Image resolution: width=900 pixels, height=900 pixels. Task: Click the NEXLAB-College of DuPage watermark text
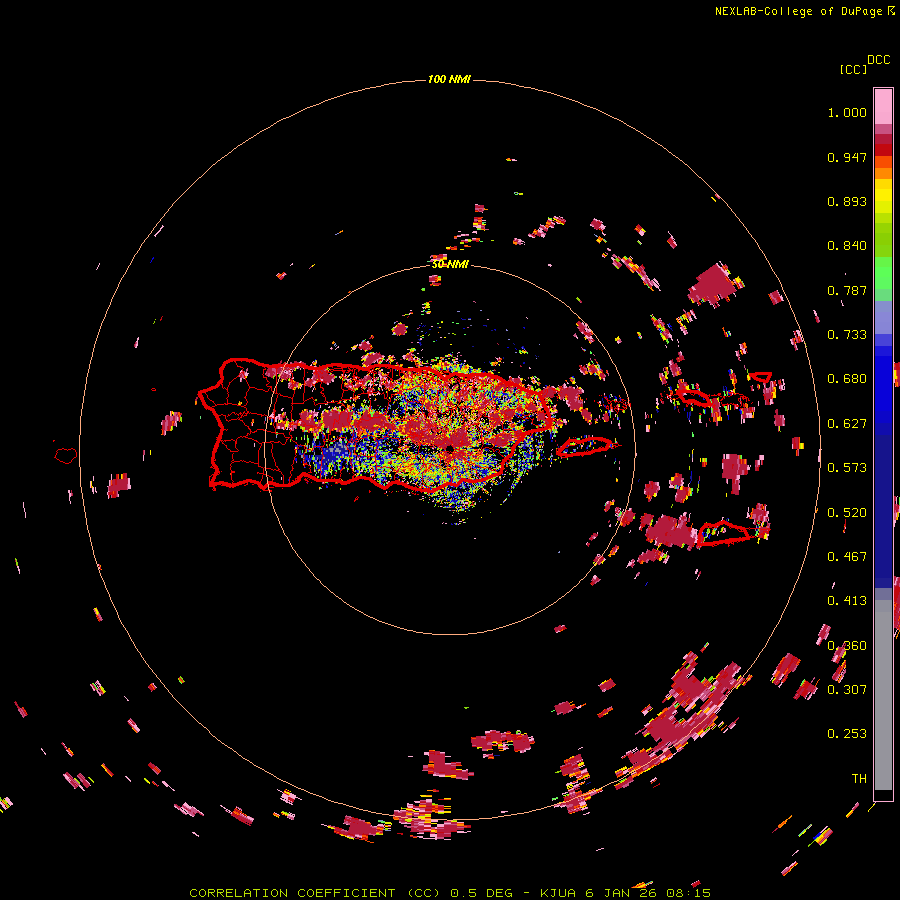pos(804,11)
